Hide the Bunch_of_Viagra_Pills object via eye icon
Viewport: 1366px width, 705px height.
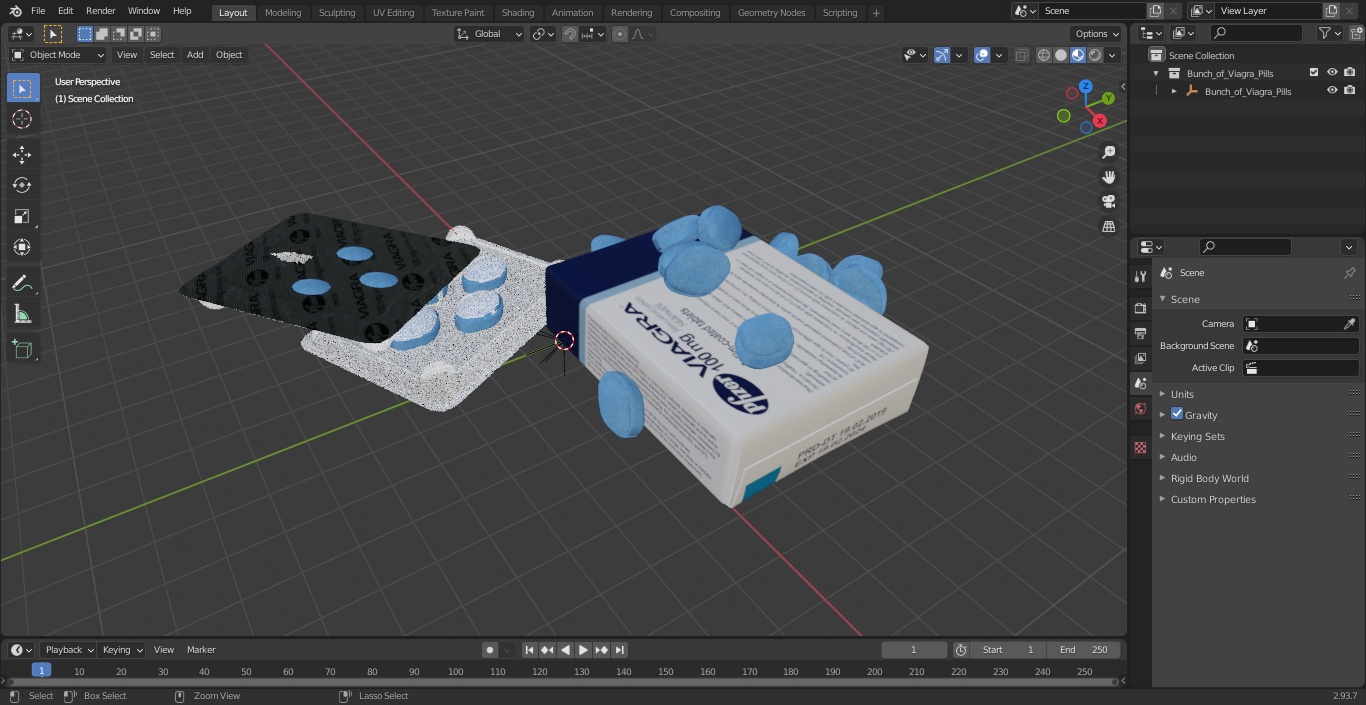1332,91
